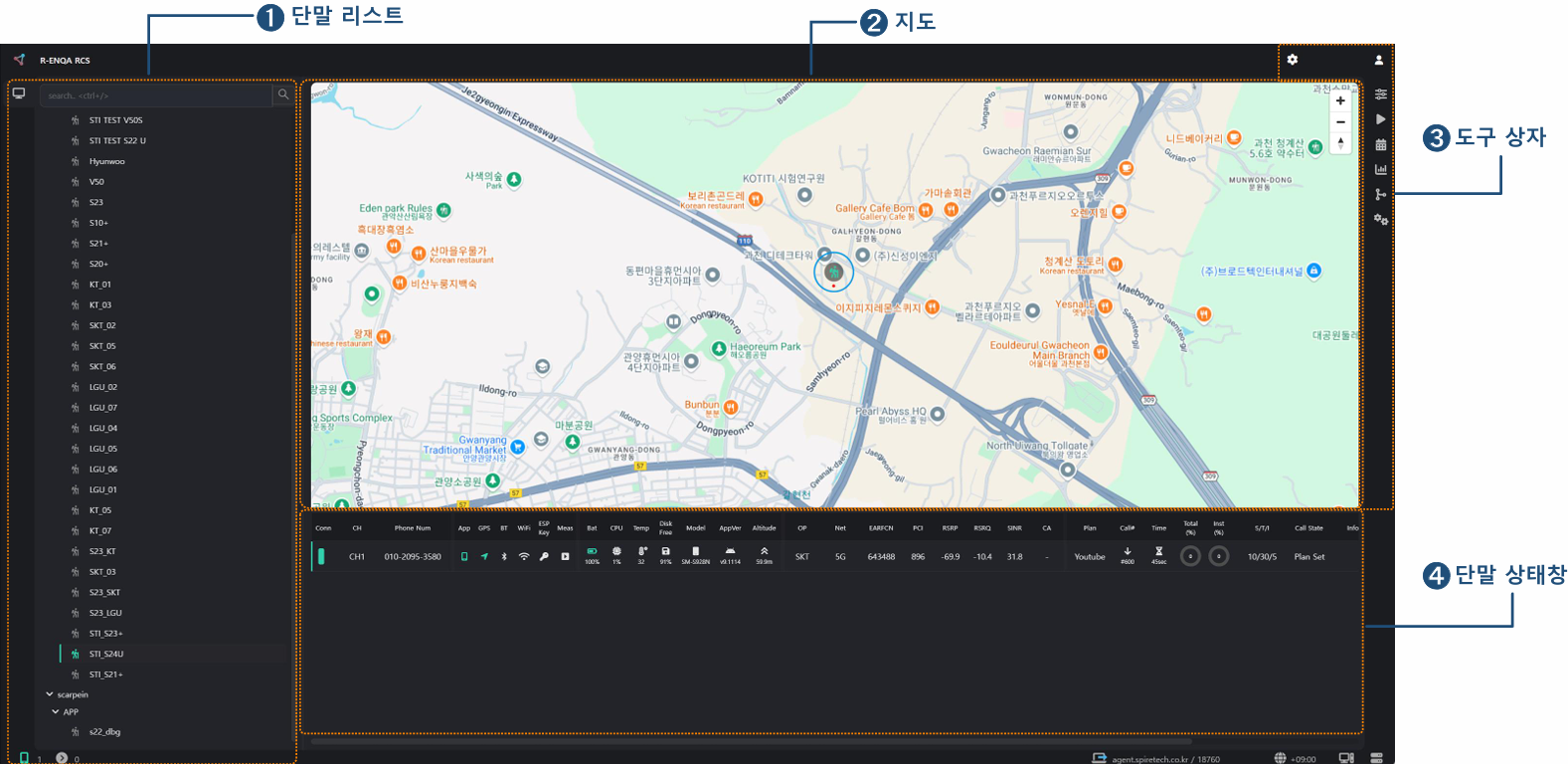
Task: Collapse the APP subgroup
Action: [x=56, y=712]
